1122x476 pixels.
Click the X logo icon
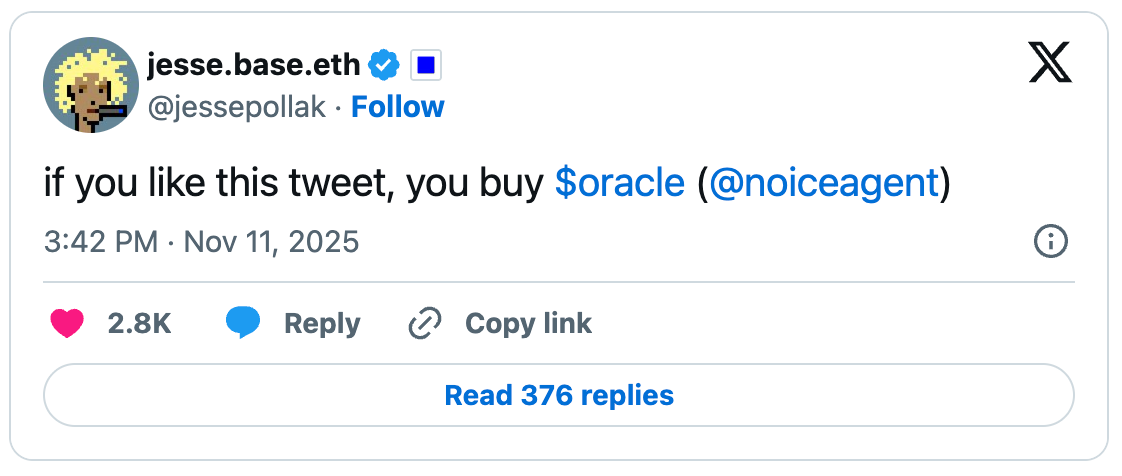click(x=1049, y=66)
